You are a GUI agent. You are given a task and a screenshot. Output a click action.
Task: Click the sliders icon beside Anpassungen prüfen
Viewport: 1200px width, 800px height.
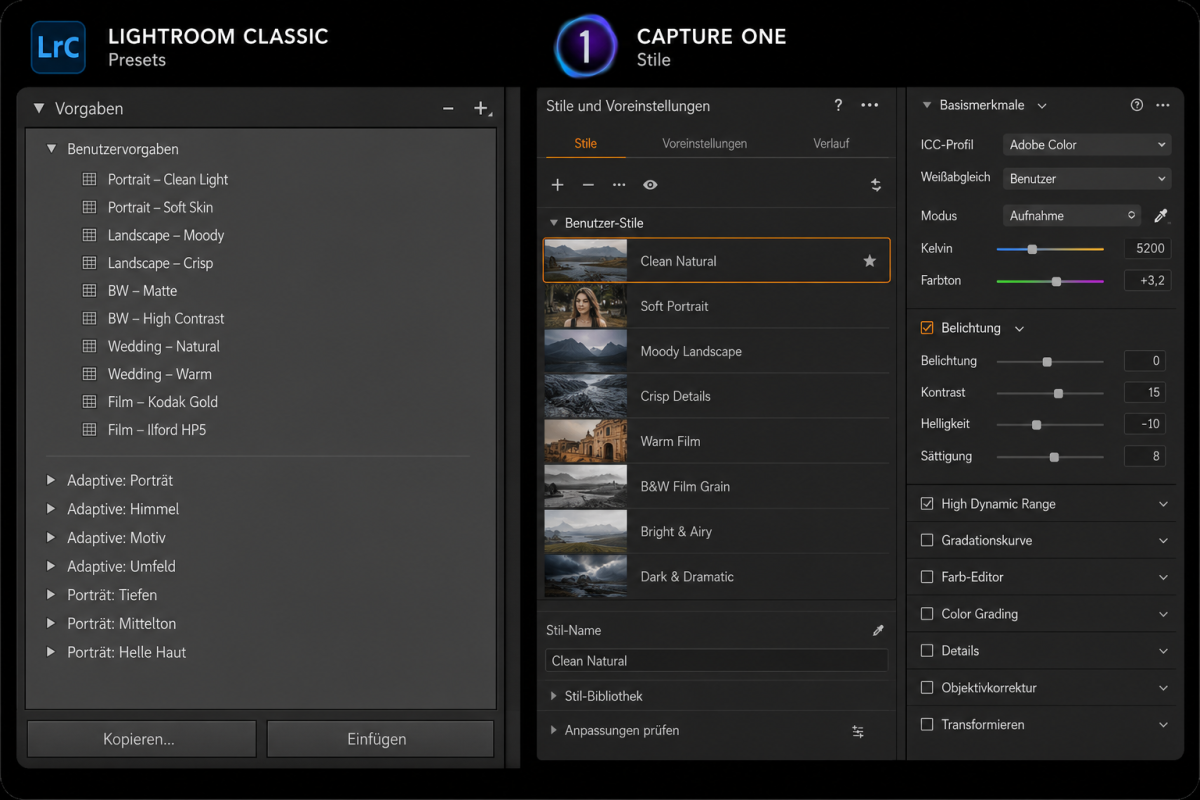pyautogui.click(x=858, y=731)
